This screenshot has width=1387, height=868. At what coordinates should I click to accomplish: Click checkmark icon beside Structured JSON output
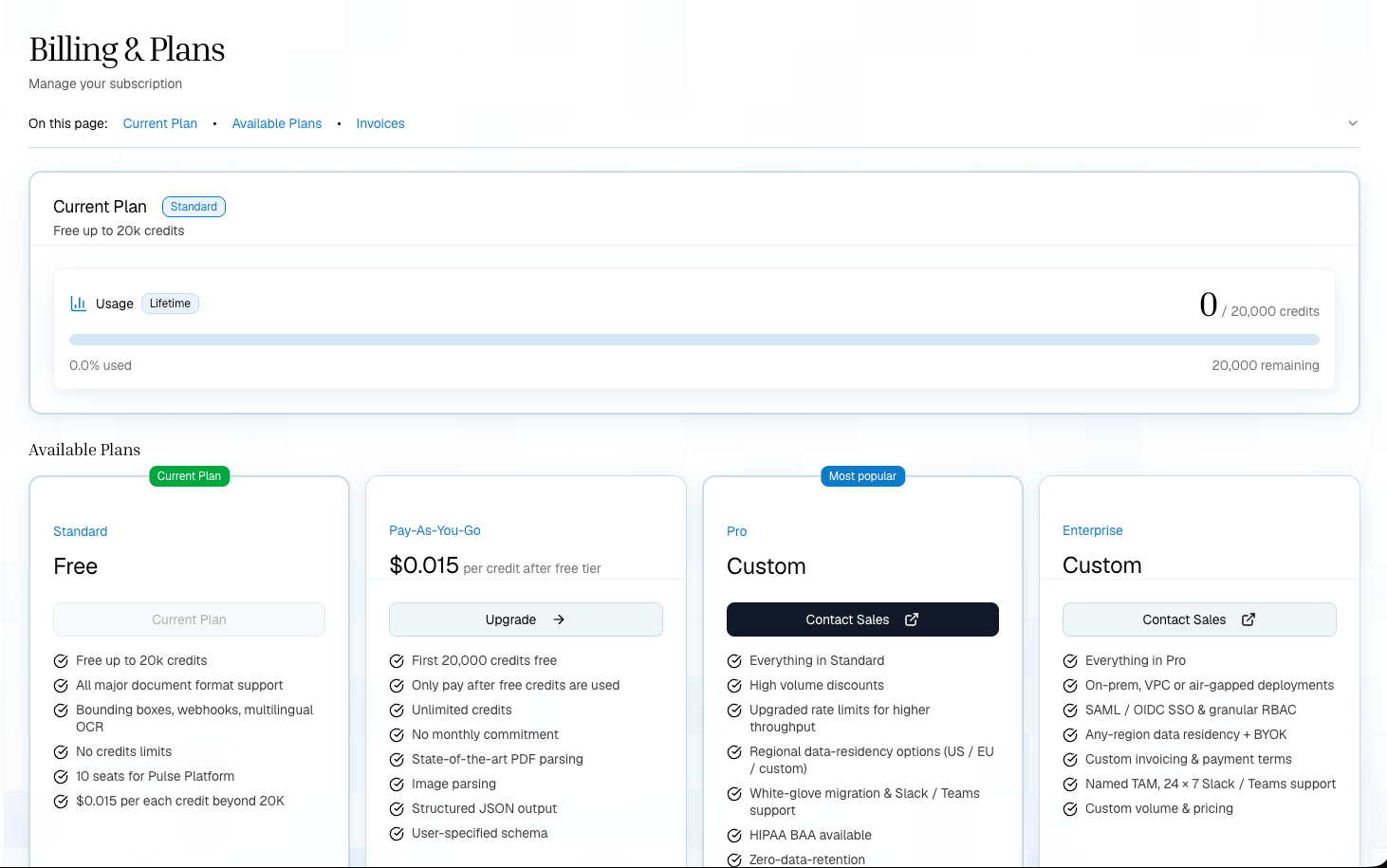coord(397,809)
